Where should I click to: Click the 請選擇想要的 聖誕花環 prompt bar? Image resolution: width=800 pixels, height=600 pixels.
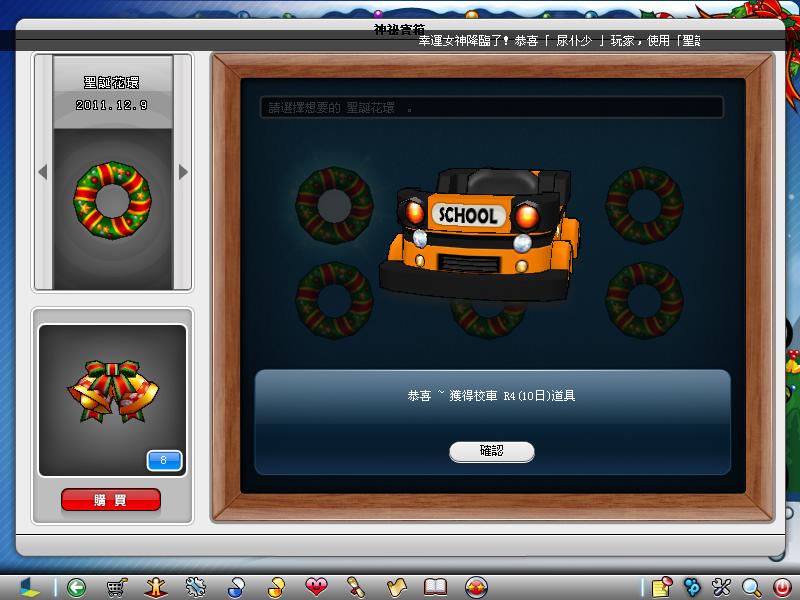coord(491,108)
